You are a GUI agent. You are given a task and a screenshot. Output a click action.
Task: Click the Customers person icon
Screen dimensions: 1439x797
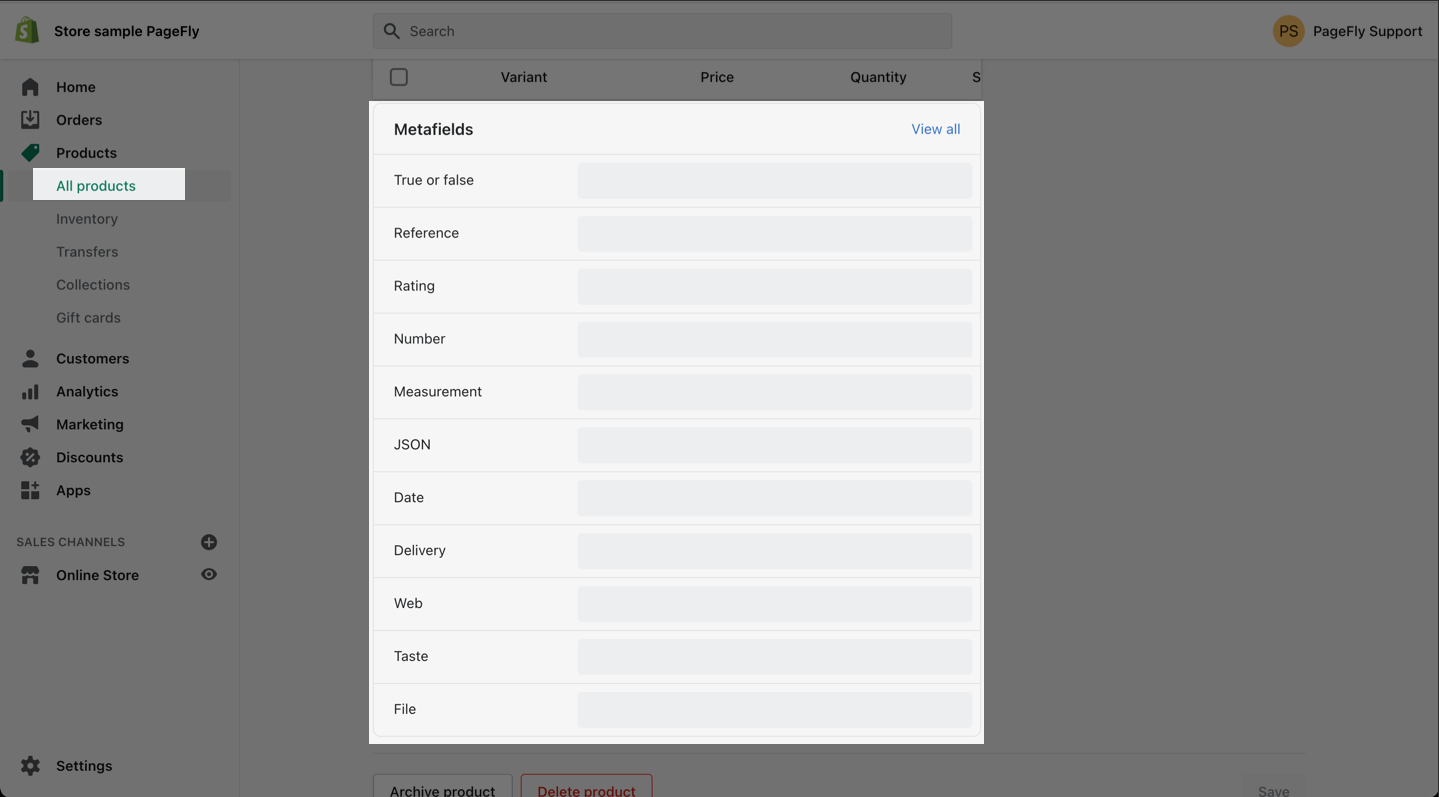tap(30, 358)
